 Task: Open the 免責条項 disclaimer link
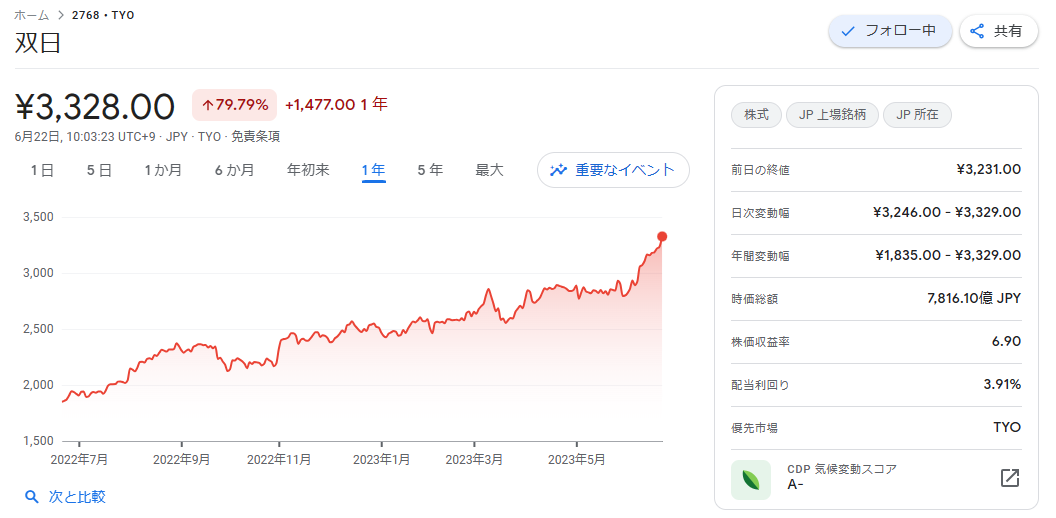[x=256, y=137]
